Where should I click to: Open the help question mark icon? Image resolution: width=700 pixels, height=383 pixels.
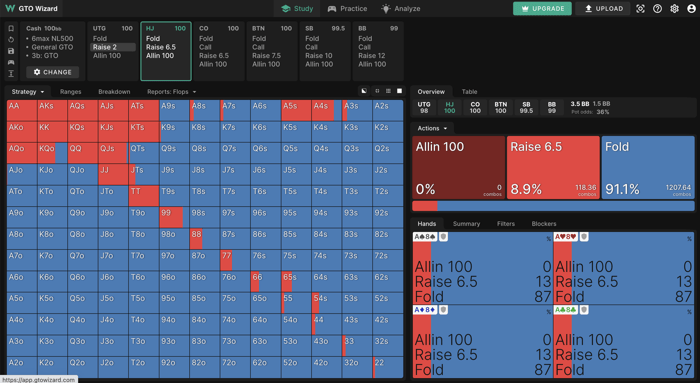point(657,8)
